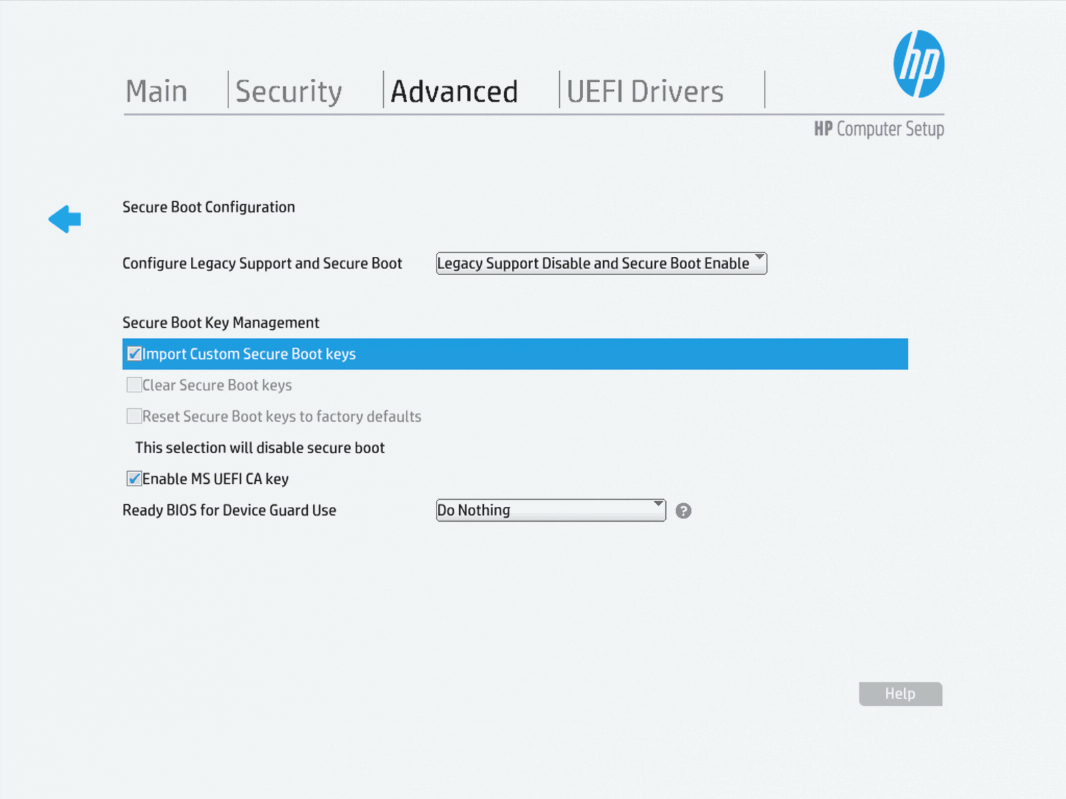
Task: Uncheck Enable MS UEFI CA key
Action: pyautogui.click(x=134, y=479)
